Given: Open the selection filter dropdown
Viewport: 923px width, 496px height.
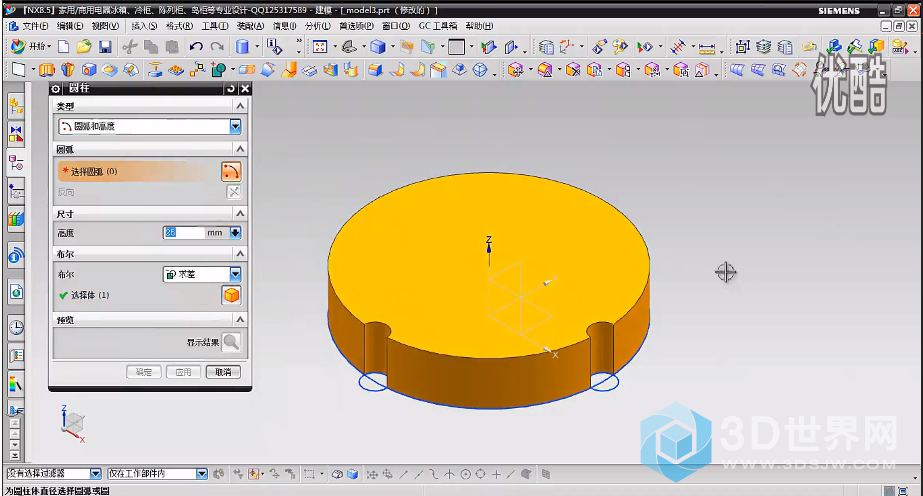Looking at the screenshot, I should pos(95,474).
